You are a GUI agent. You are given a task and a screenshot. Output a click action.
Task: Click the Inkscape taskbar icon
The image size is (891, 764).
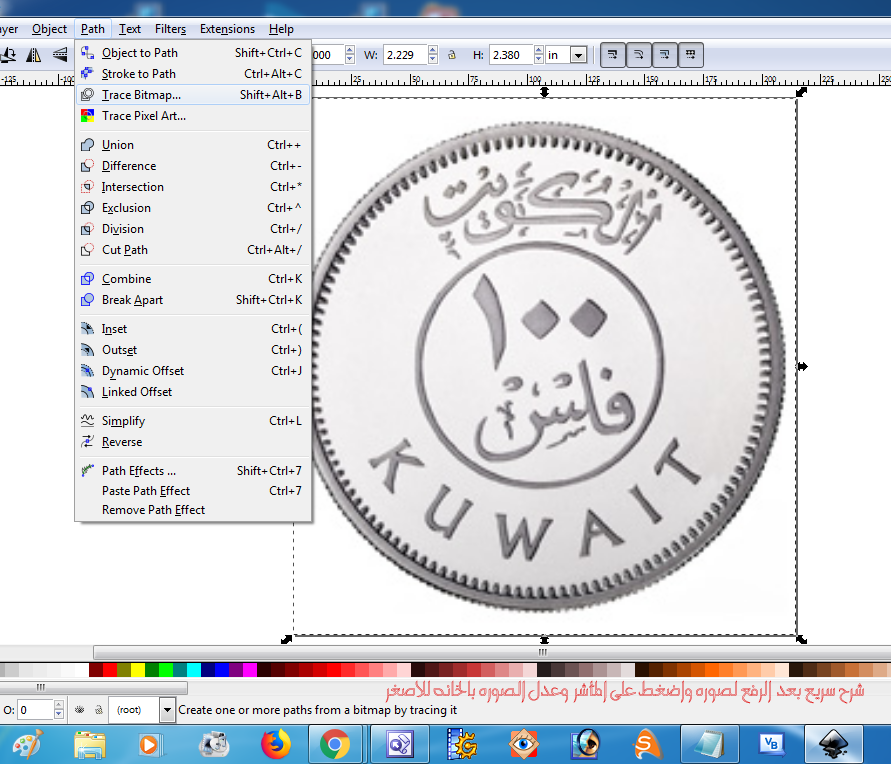point(834,744)
